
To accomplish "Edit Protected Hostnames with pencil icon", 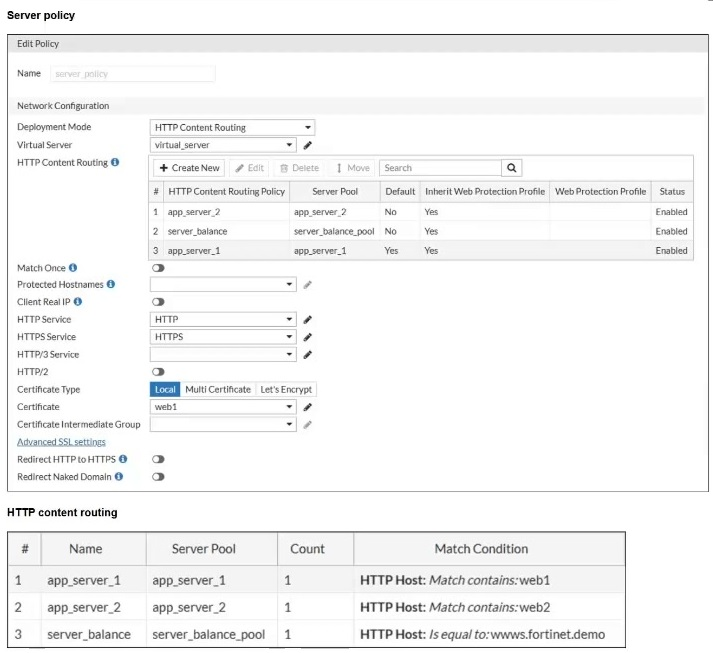I will coord(307,285).
